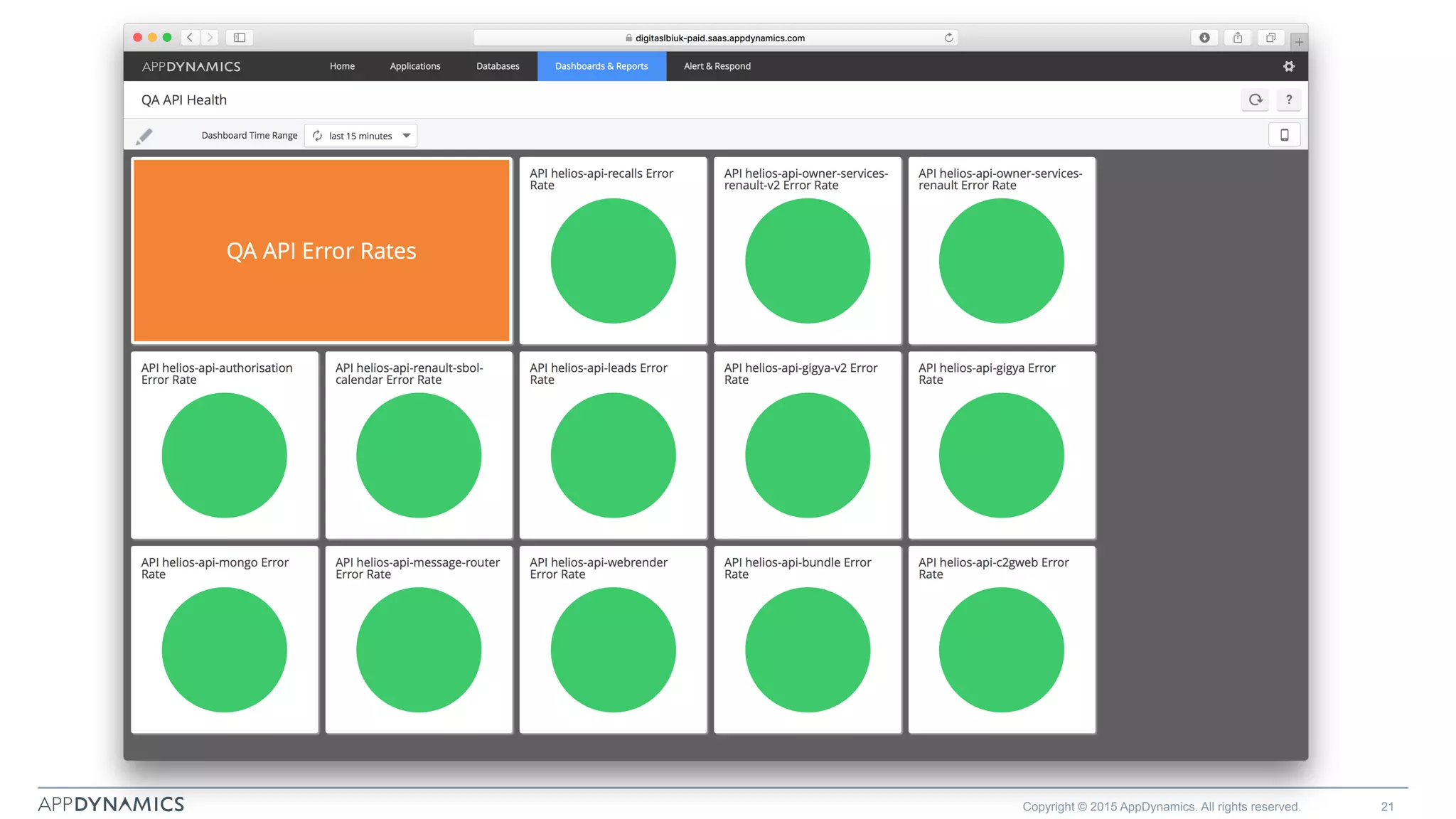Click the orange QA API Error Rates tile
This screenshot has width=1456, height=819.
[x=321, y=251]
